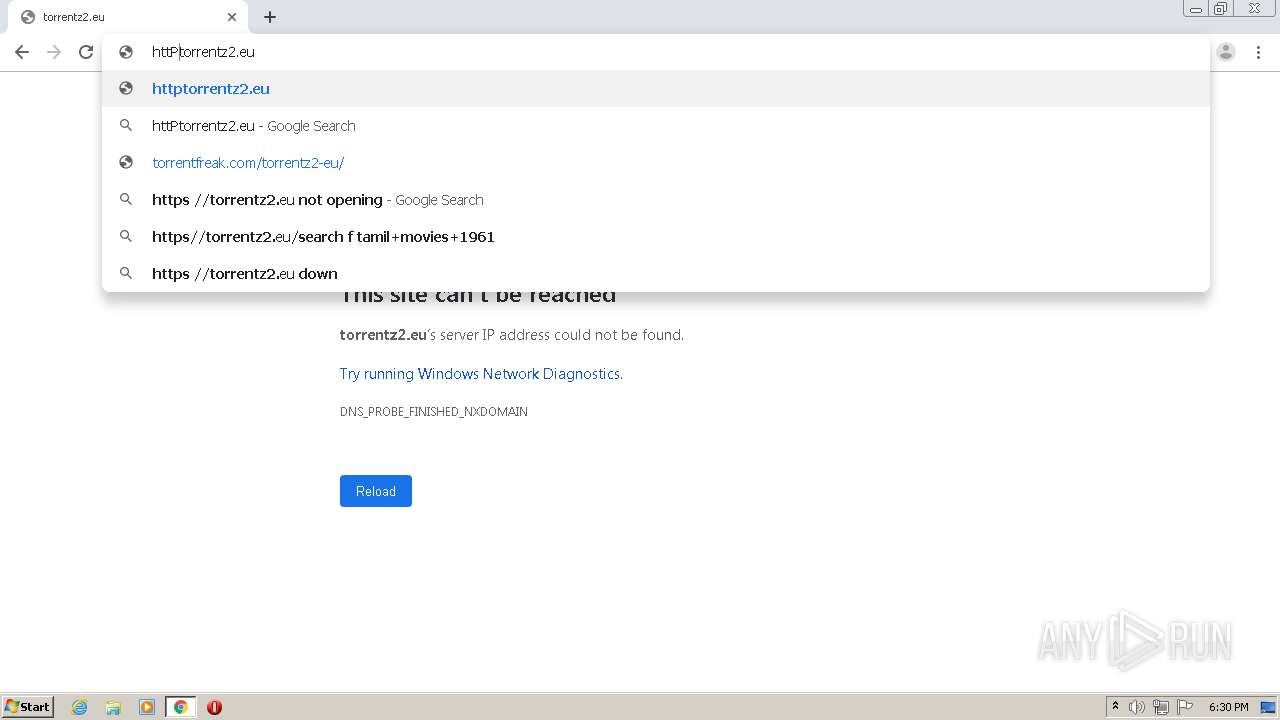Choose the "torrentz2.eu down" search suggestion
The width and height of the screenshot is (1280, 720).
(656, 274)
